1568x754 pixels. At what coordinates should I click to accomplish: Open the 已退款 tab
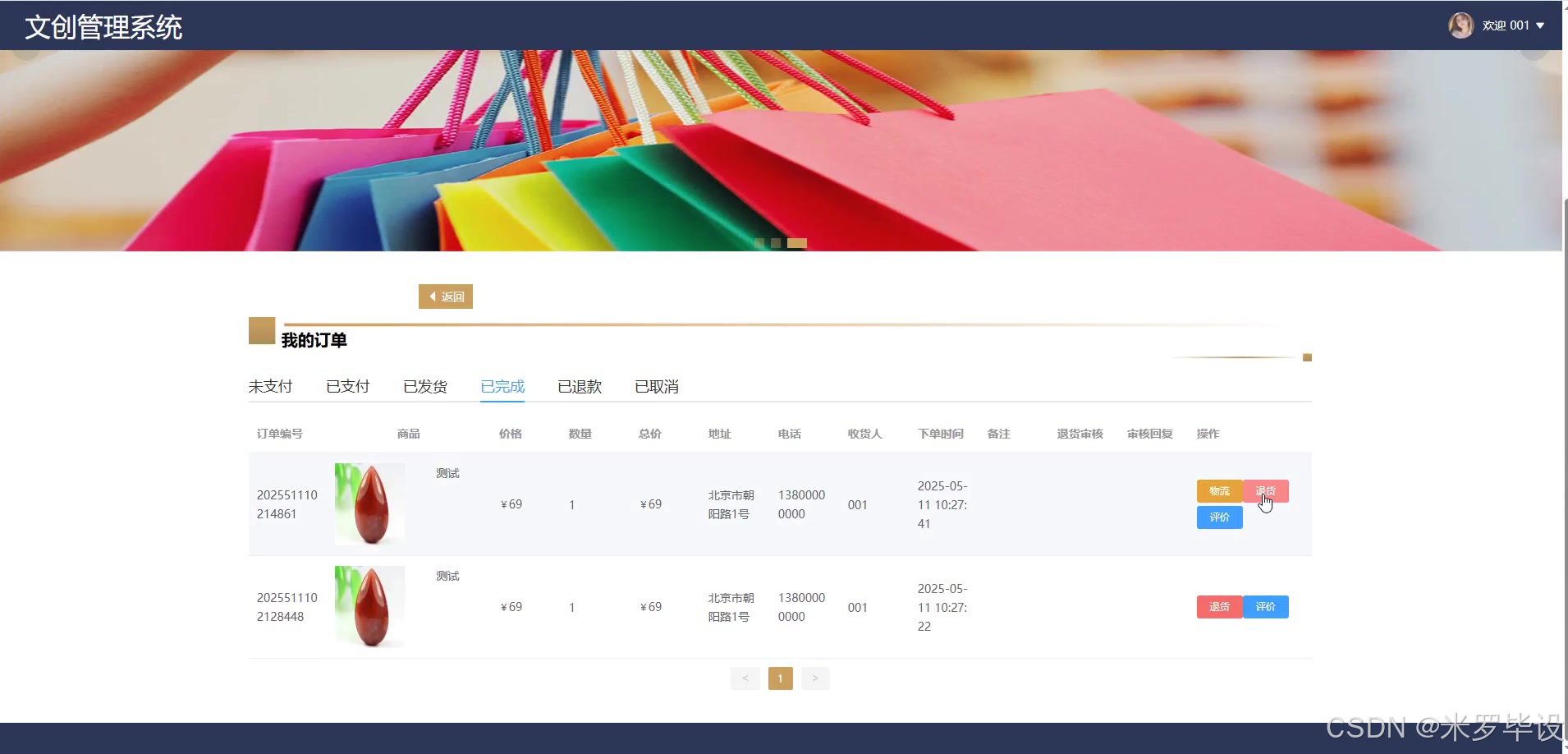point(580,387)
